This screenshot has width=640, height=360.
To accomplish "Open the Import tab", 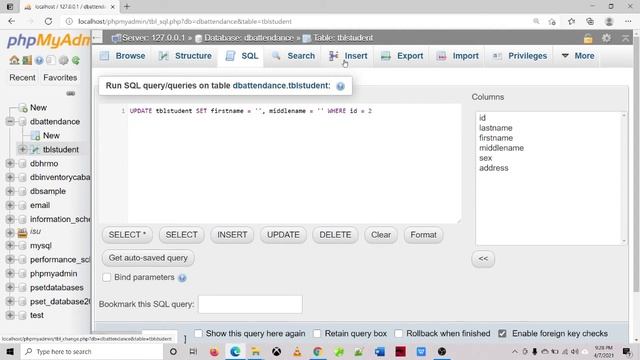I will [x=458, y=56].
